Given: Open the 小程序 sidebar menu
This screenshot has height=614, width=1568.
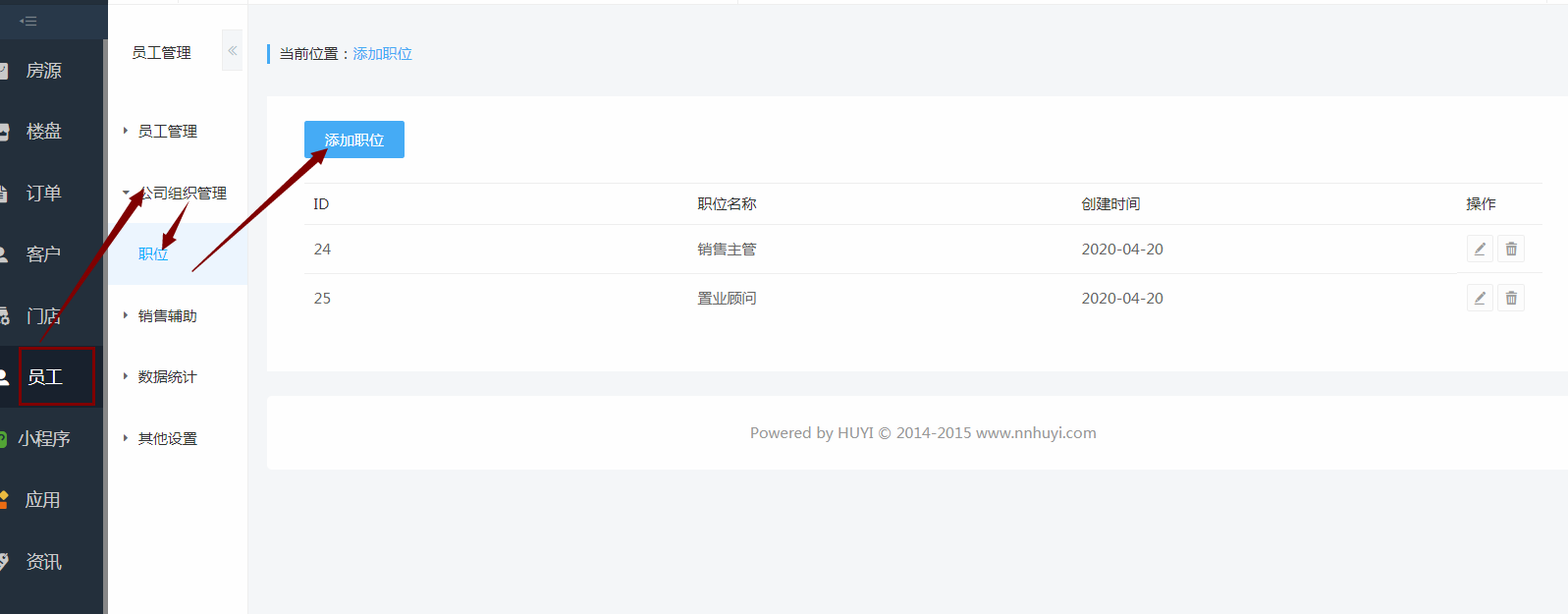Looking at the screenshot, I should [43, 439].
